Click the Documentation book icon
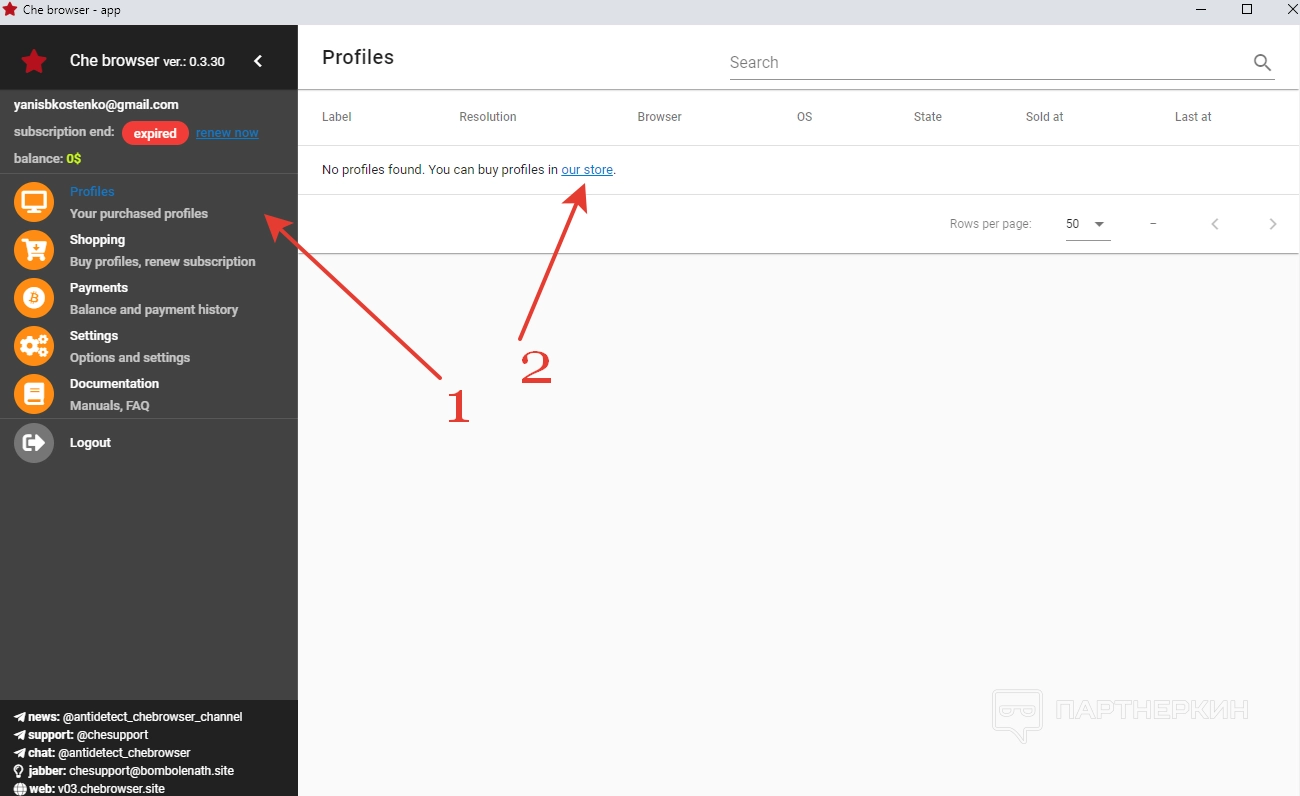 34,394
